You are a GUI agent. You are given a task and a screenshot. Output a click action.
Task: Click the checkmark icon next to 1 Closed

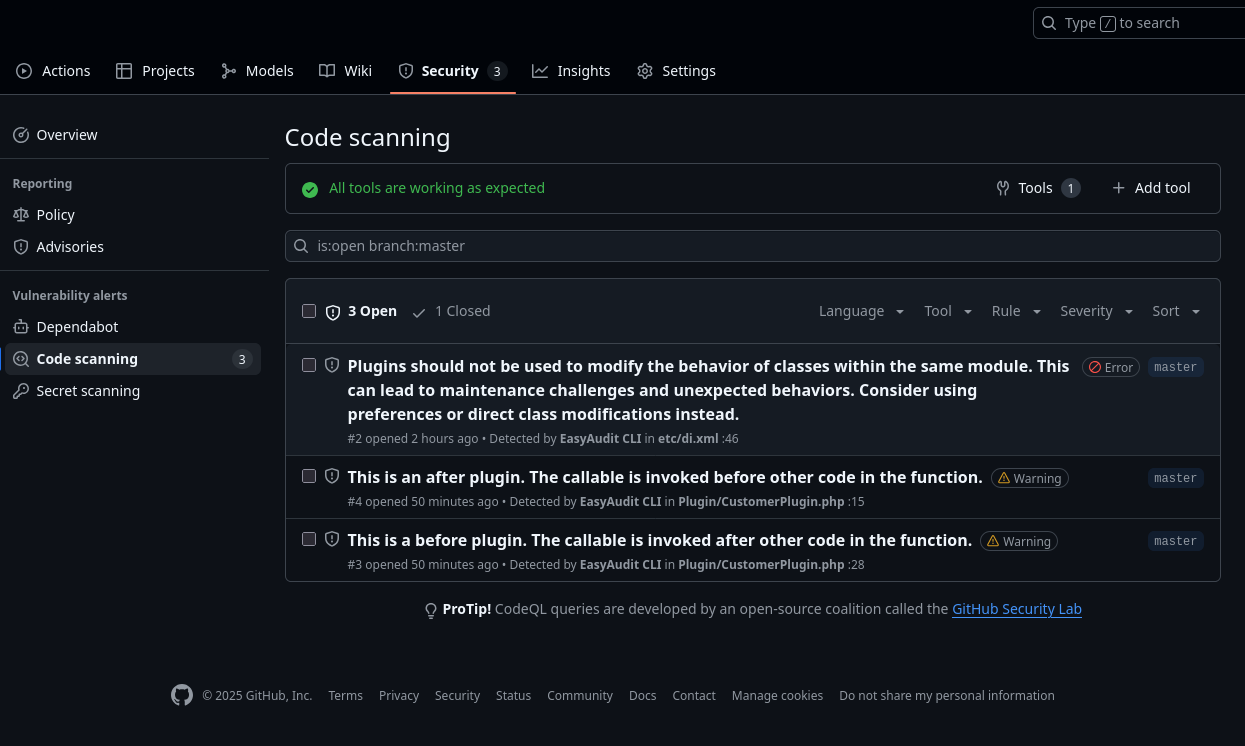(419, 312)
